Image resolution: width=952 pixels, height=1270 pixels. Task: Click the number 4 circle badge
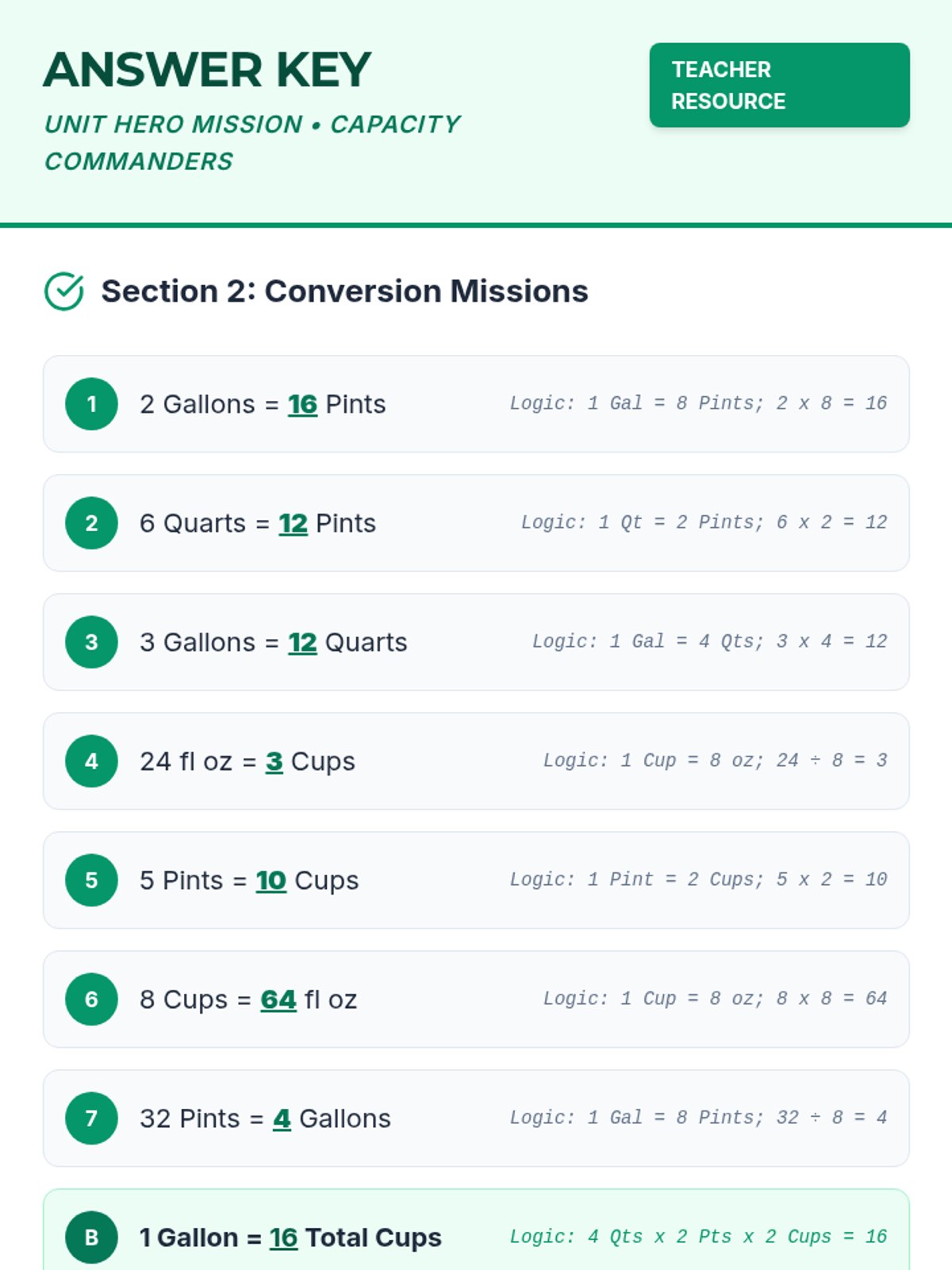click(91, 761)
